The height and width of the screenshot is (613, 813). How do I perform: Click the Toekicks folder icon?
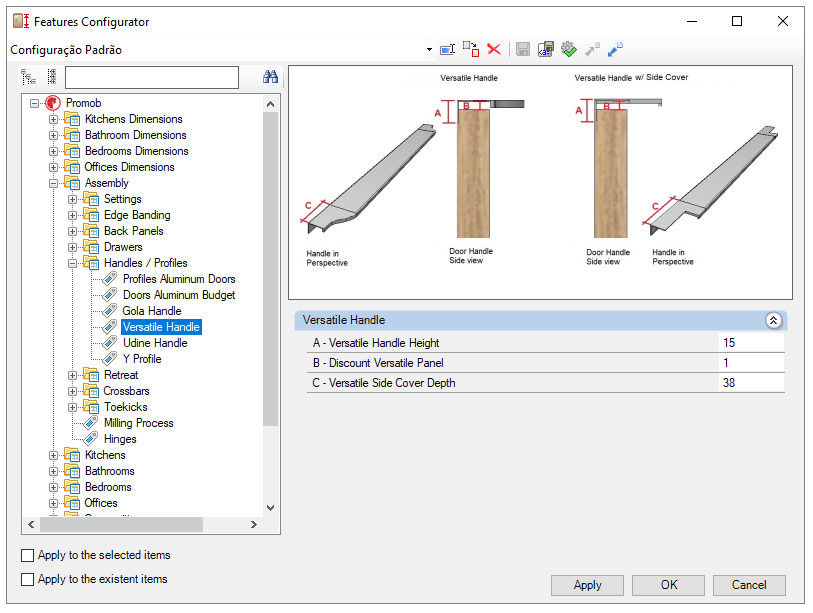[x=91, y=407]
